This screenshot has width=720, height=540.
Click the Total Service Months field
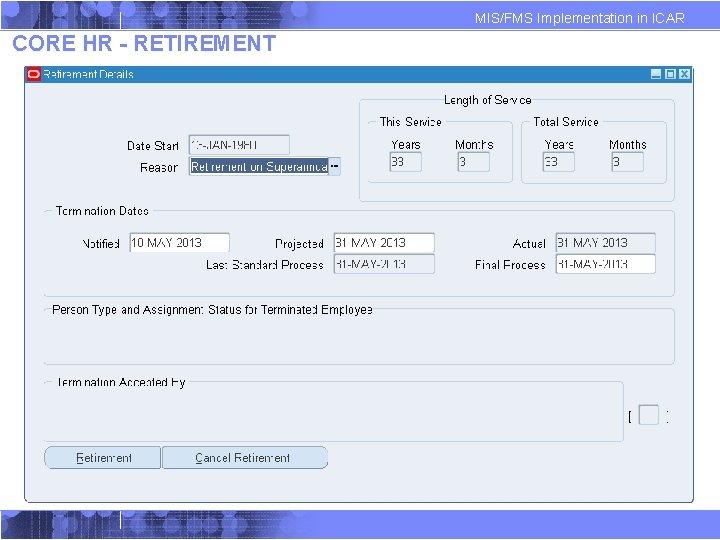pyautogui.click(x=627, y=162)
